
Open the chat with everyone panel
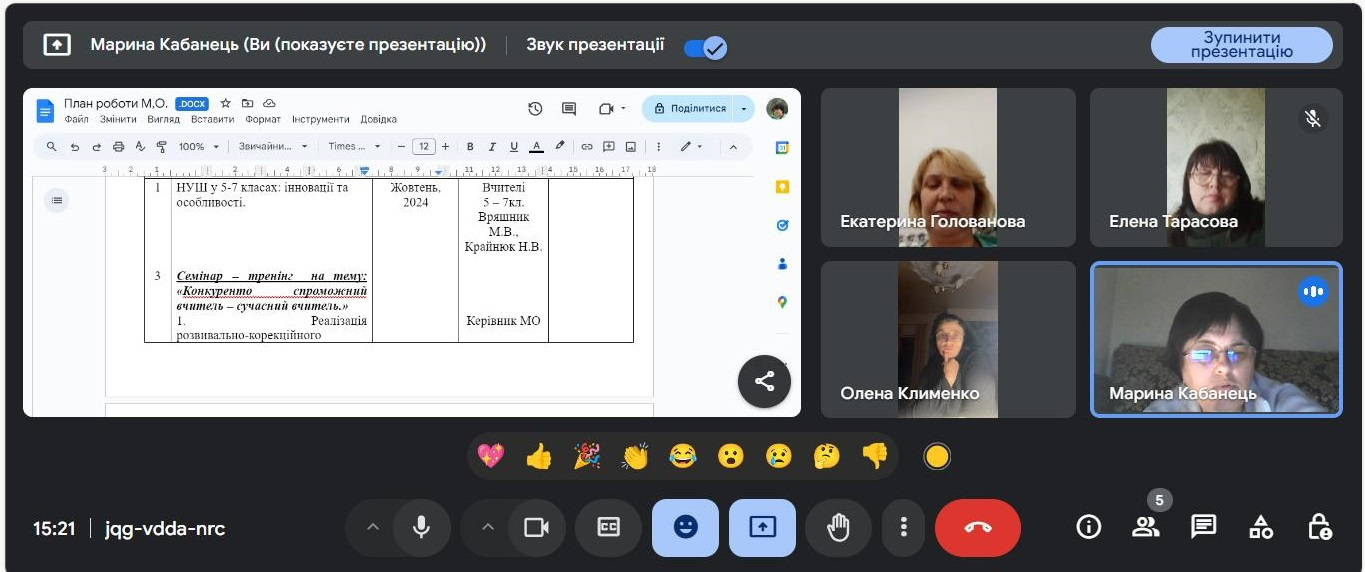click(1203, 527)
